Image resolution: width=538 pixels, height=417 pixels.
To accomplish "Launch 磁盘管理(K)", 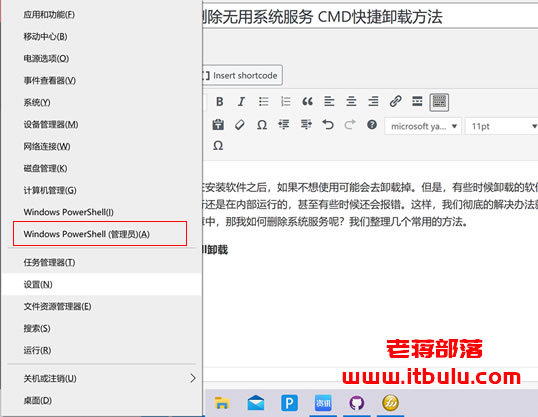I will 102,169.
